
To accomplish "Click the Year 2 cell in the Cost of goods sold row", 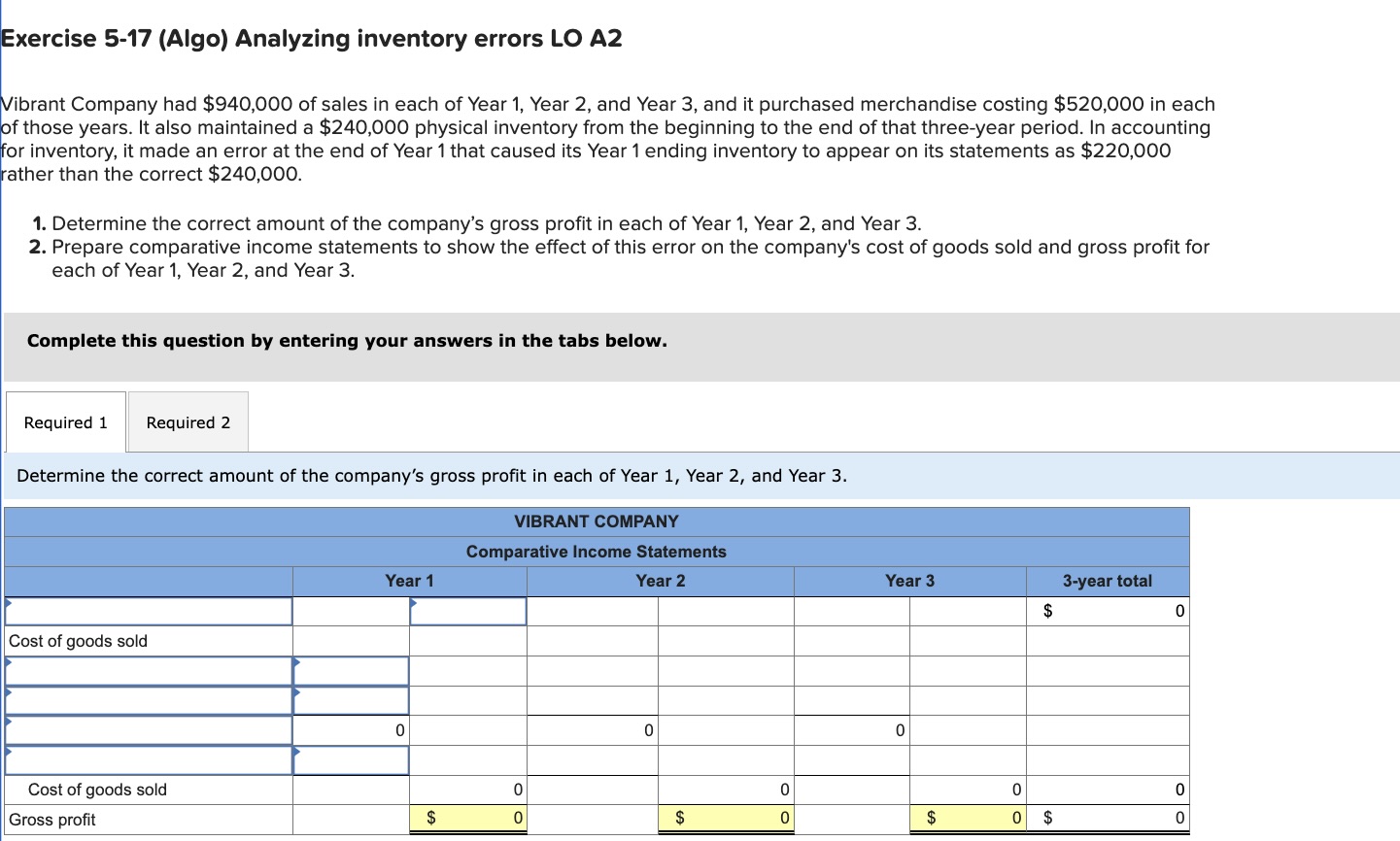I will (593, 640).
